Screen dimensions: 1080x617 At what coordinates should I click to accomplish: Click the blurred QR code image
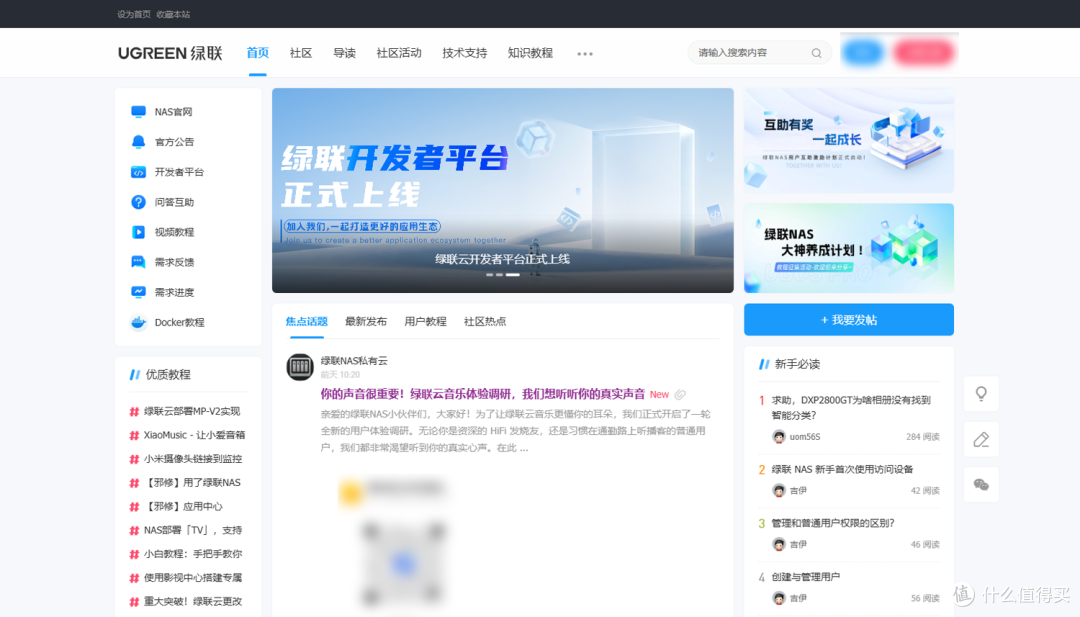404,562
